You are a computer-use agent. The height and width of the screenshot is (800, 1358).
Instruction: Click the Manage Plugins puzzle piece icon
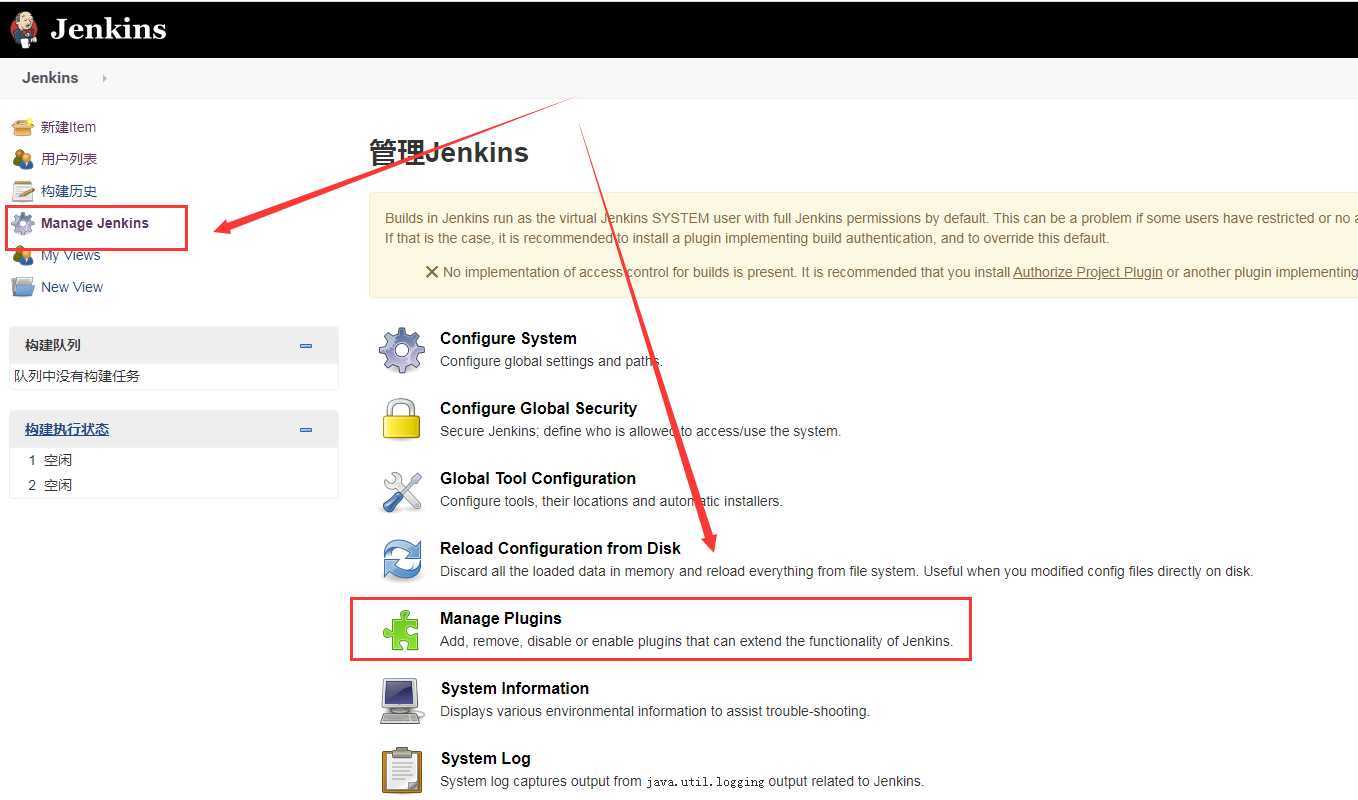[402, 630]
